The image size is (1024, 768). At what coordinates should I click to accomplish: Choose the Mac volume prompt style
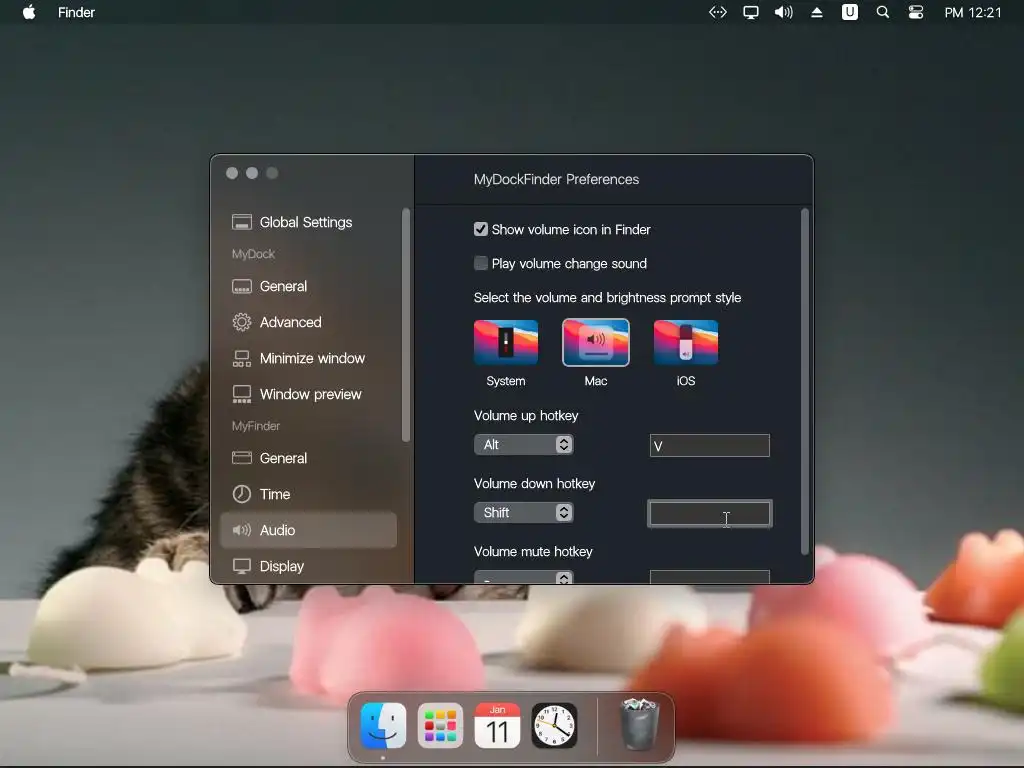pos(596,342)
